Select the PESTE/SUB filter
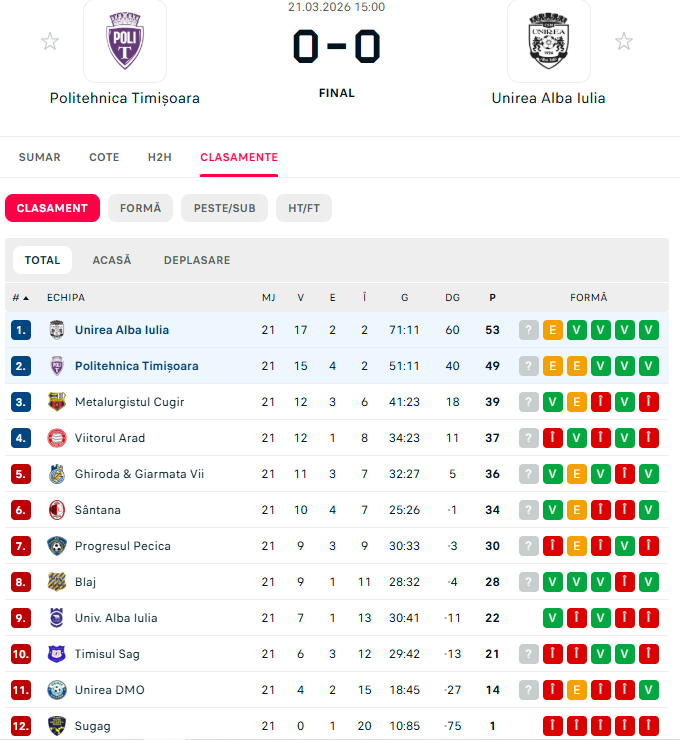 pos(224,208)
